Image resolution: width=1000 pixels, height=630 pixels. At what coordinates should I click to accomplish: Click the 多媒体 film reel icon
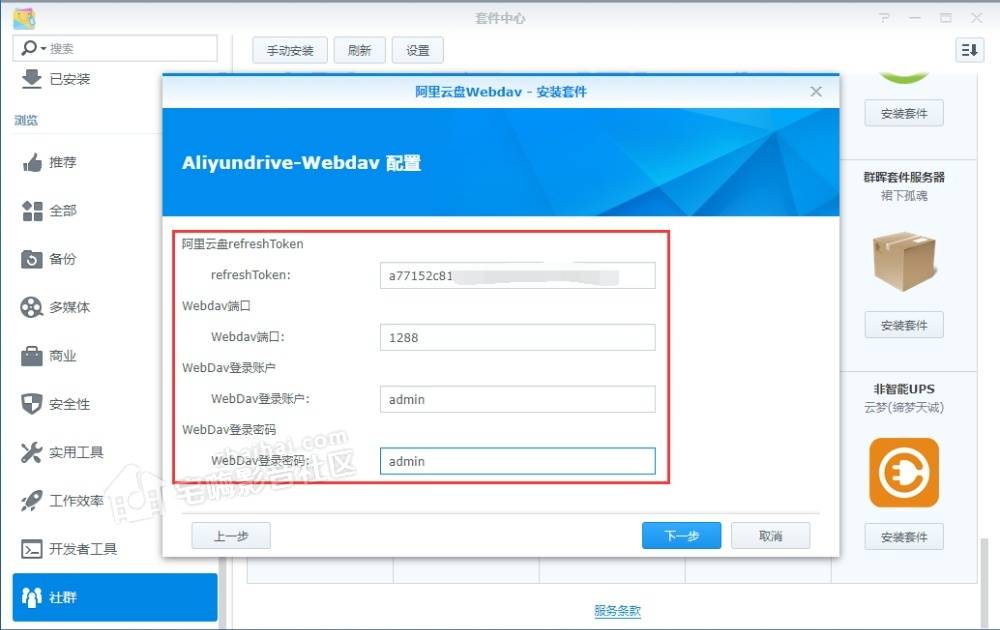click(31, 307)
